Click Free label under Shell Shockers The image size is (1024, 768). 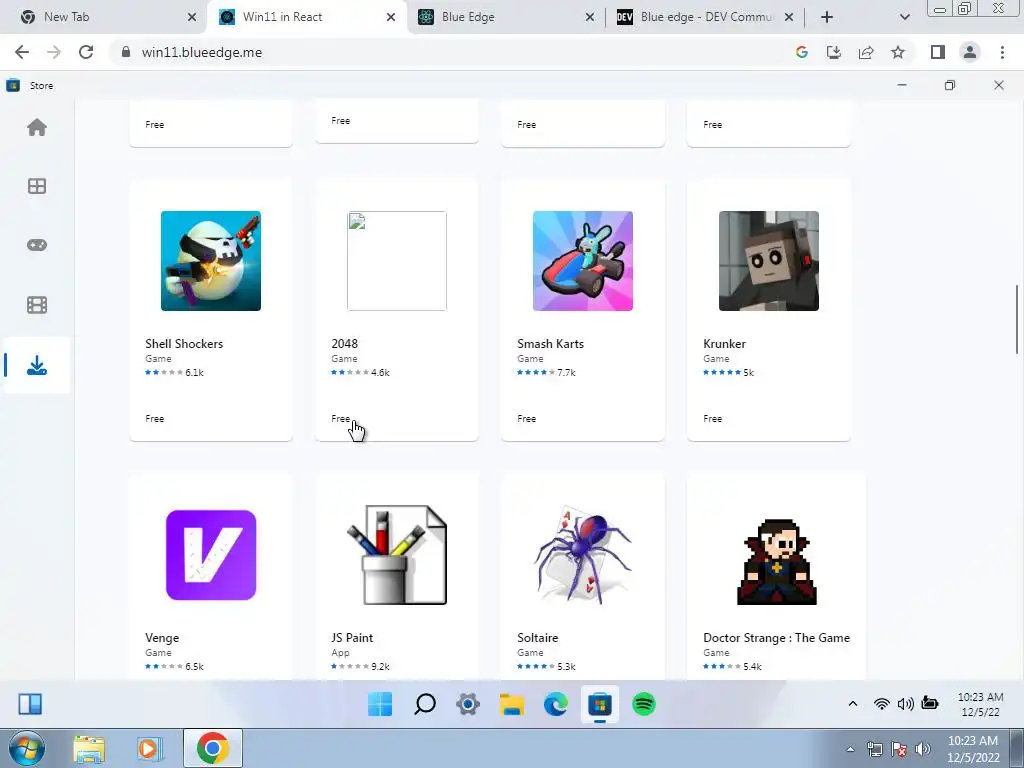pos(155,419)
